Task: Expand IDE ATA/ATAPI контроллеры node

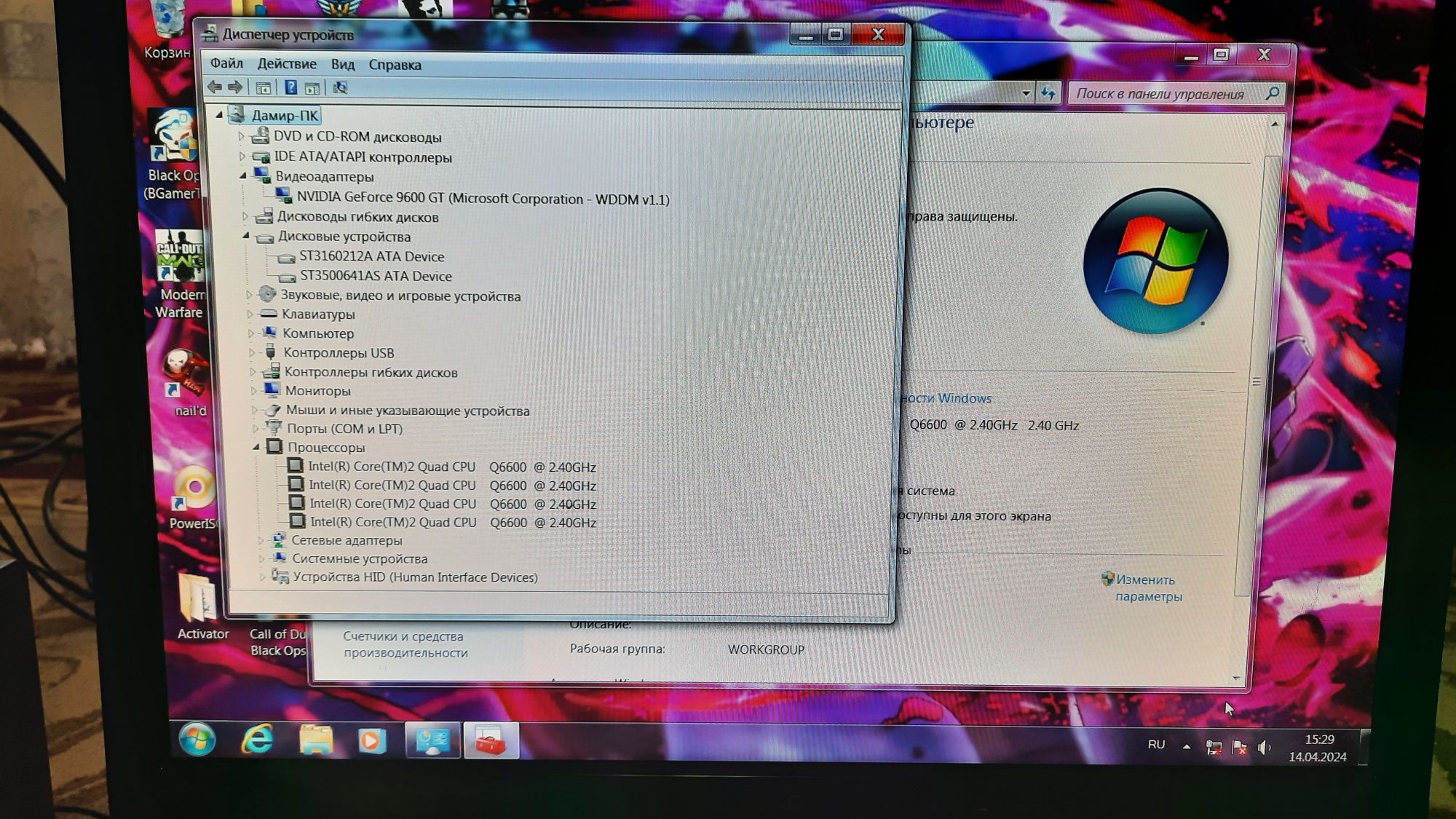Action: (x=242, y=156)
